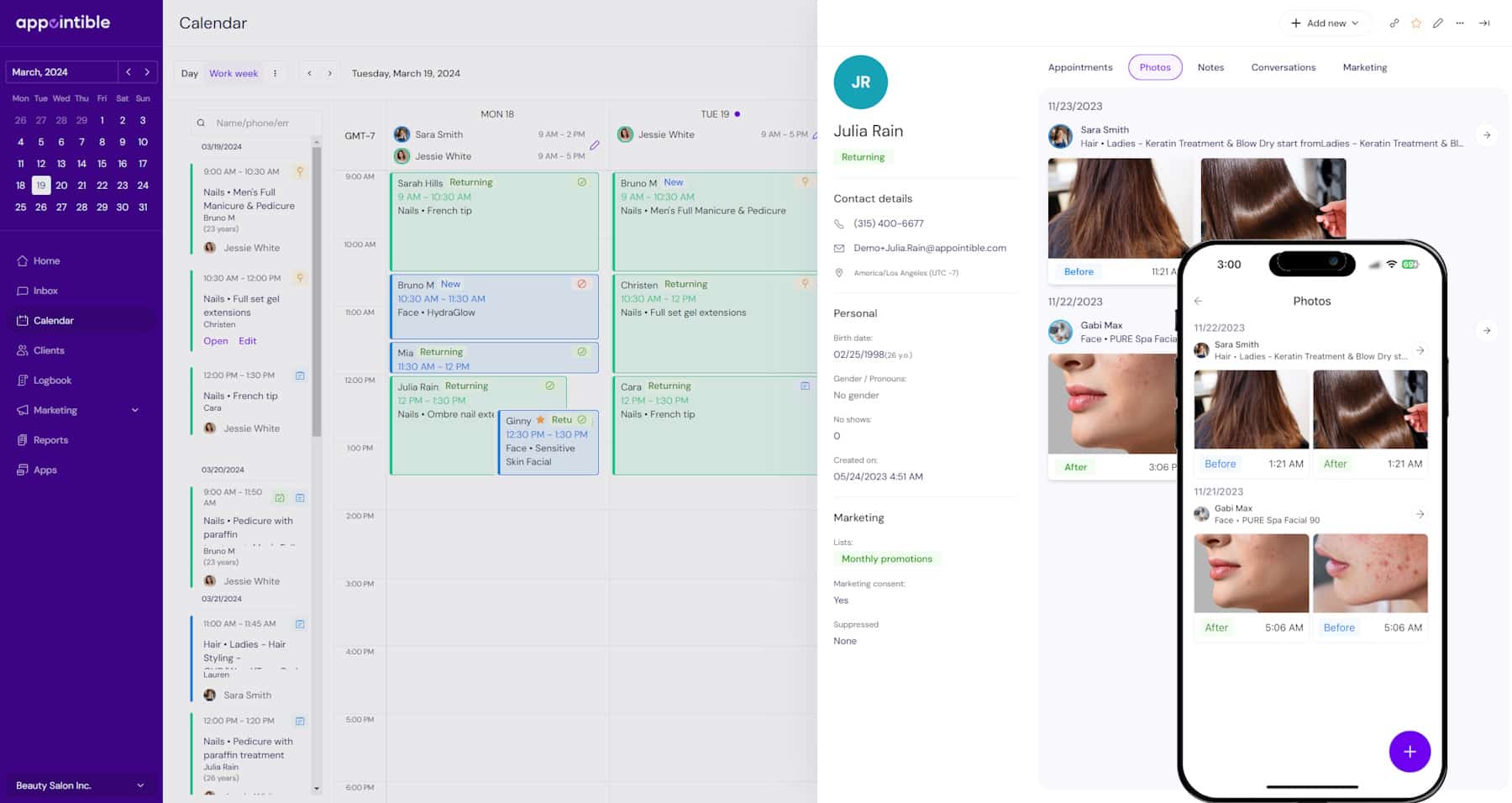Collapse the Marketing sidebar section
1512x803 pixels.
tap(134, 410)
